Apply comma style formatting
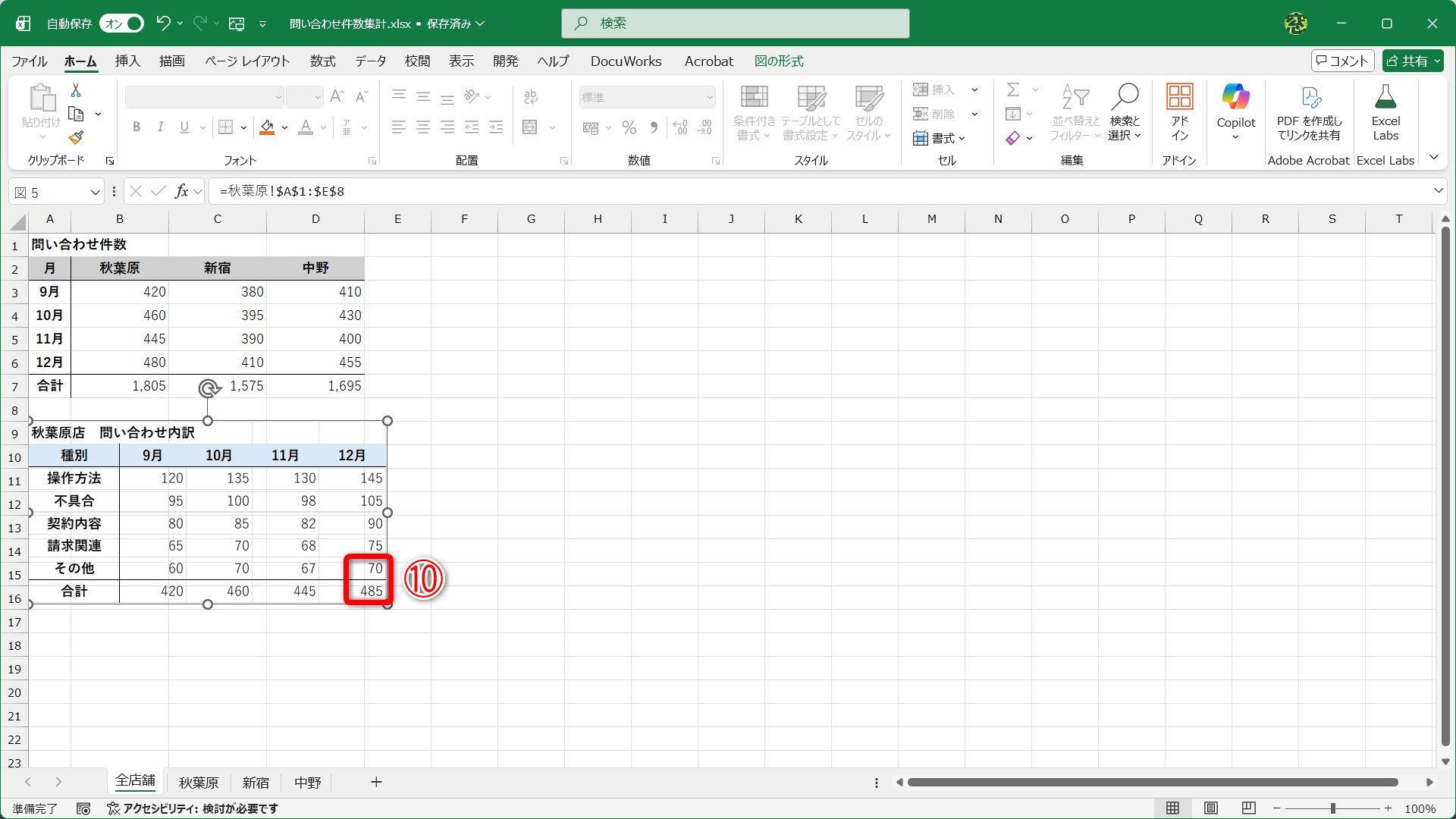Viewport: 1456px width, 819px height. click(x=654, y=127)
